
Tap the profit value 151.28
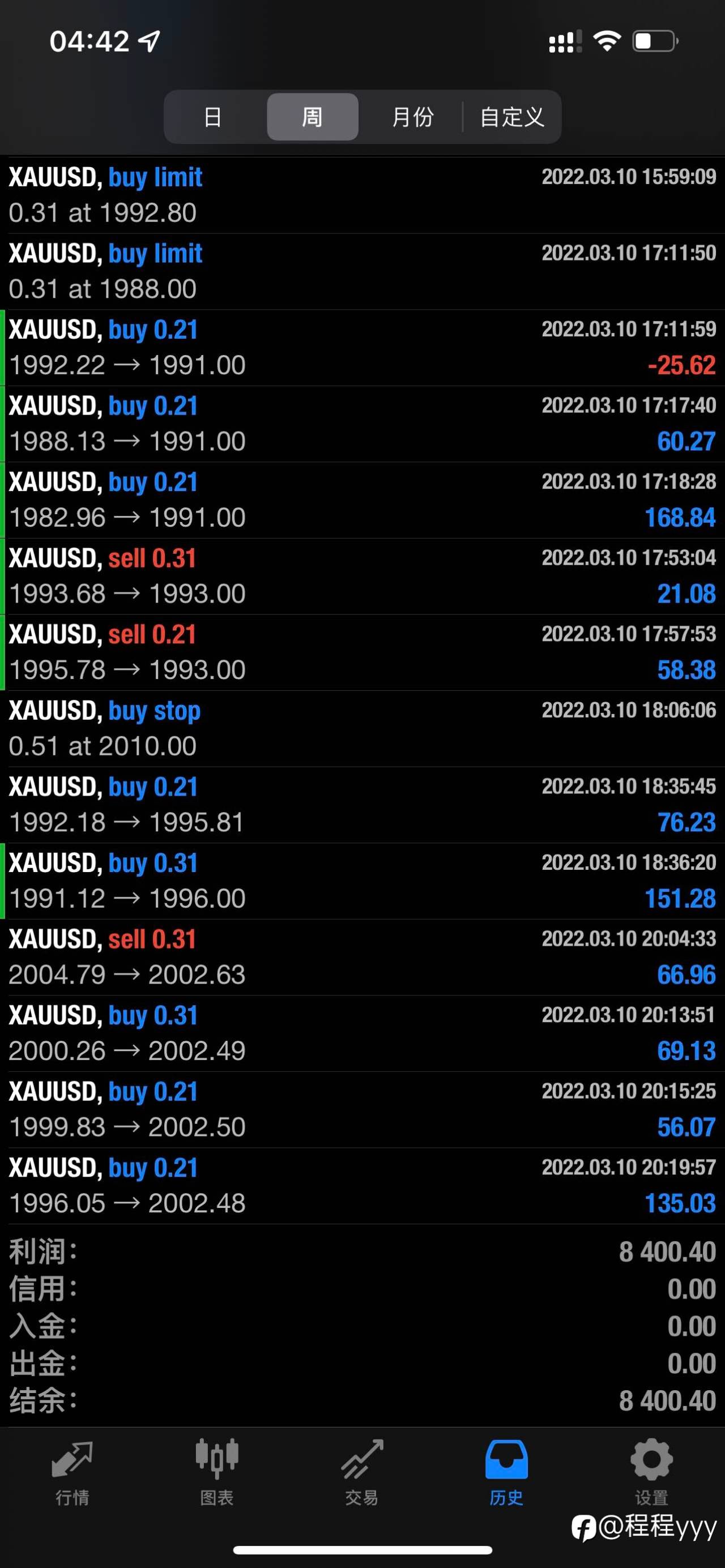click(680, 899)
